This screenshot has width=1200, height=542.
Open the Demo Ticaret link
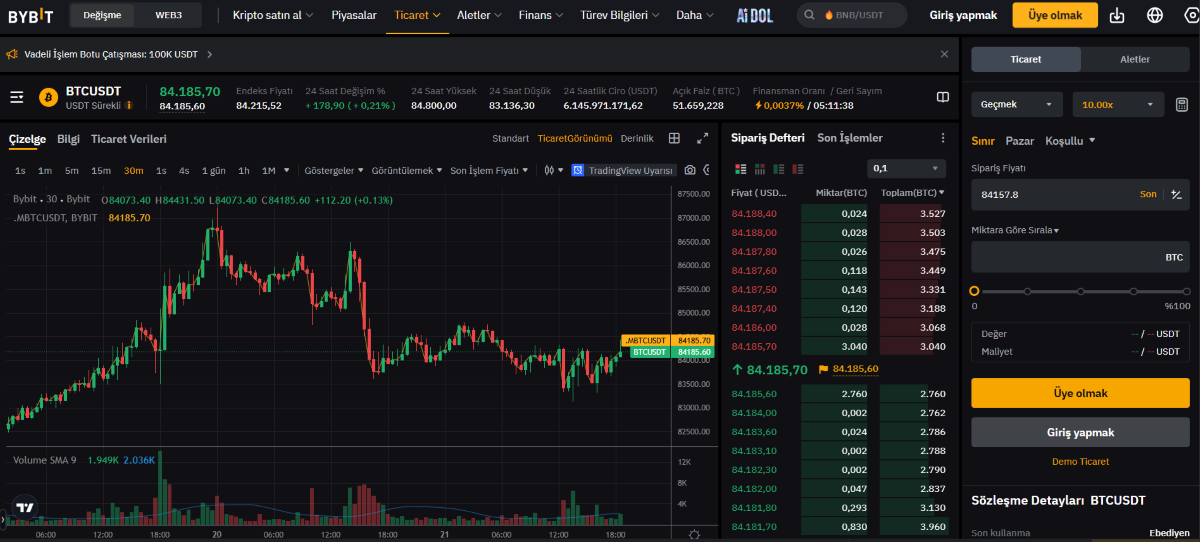[1080, 462]
